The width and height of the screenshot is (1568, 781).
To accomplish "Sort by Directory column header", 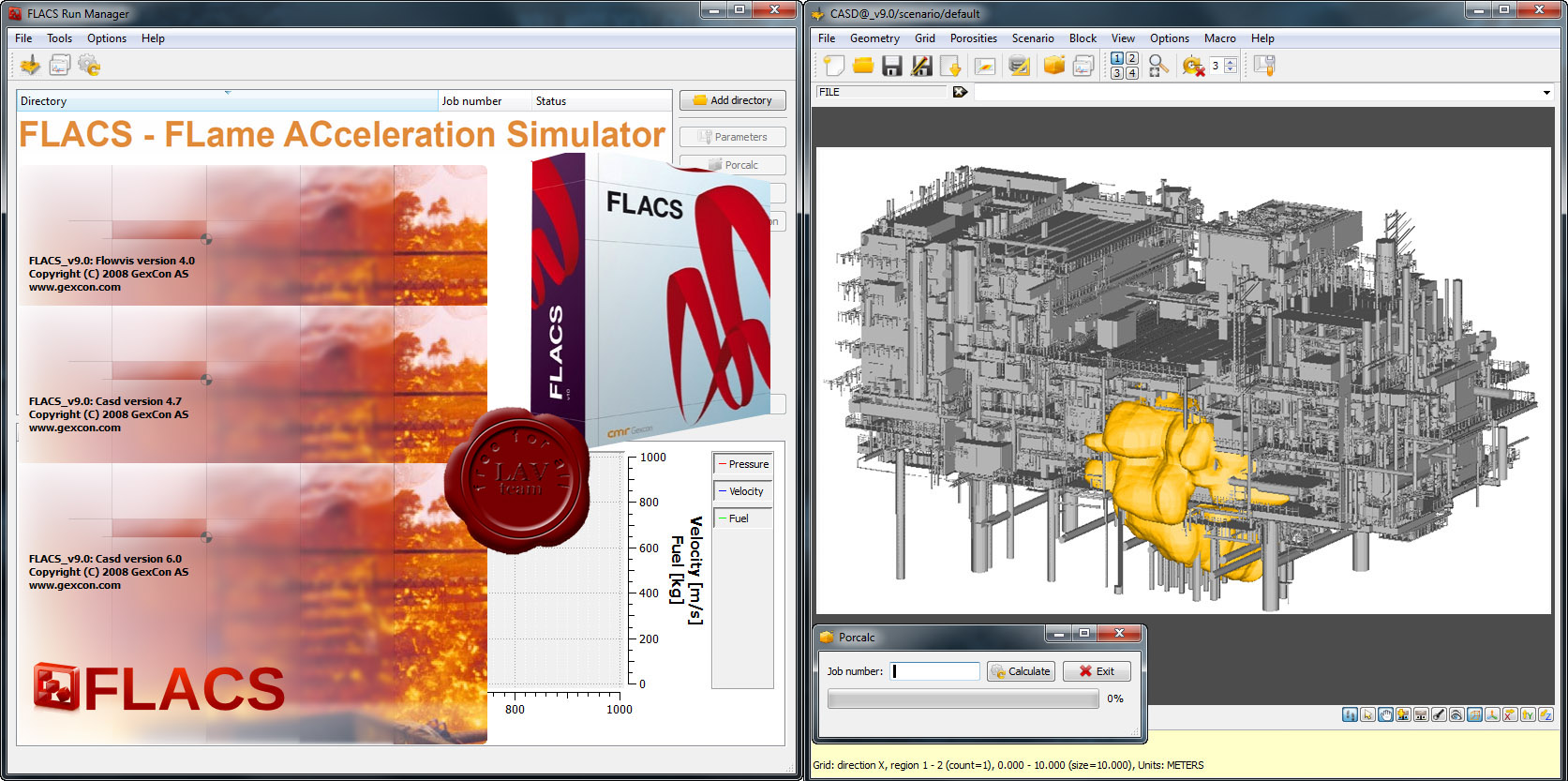I will [228, 100].
